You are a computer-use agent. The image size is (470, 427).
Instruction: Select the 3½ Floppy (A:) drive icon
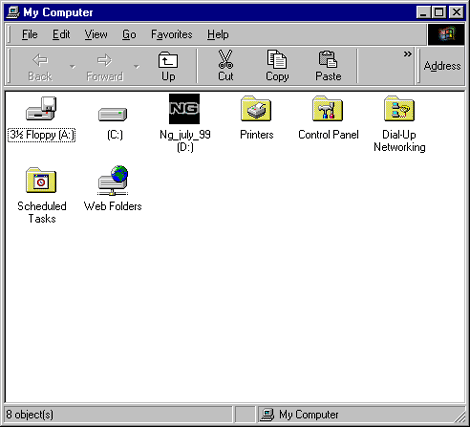pyautogui.click(x=41, y=109)
